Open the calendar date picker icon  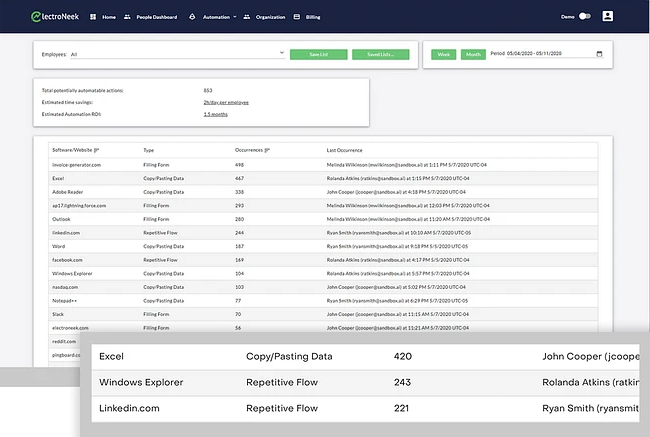pos(598,54)
